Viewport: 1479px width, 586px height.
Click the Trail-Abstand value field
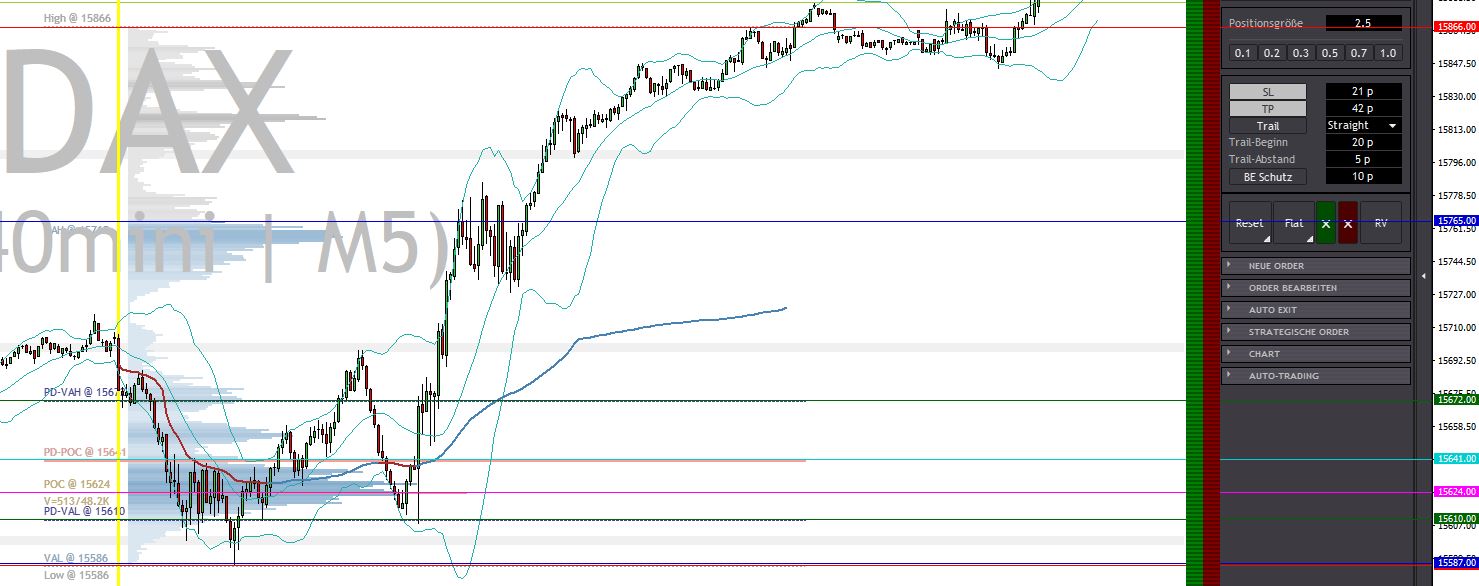tap(1363, 159)
